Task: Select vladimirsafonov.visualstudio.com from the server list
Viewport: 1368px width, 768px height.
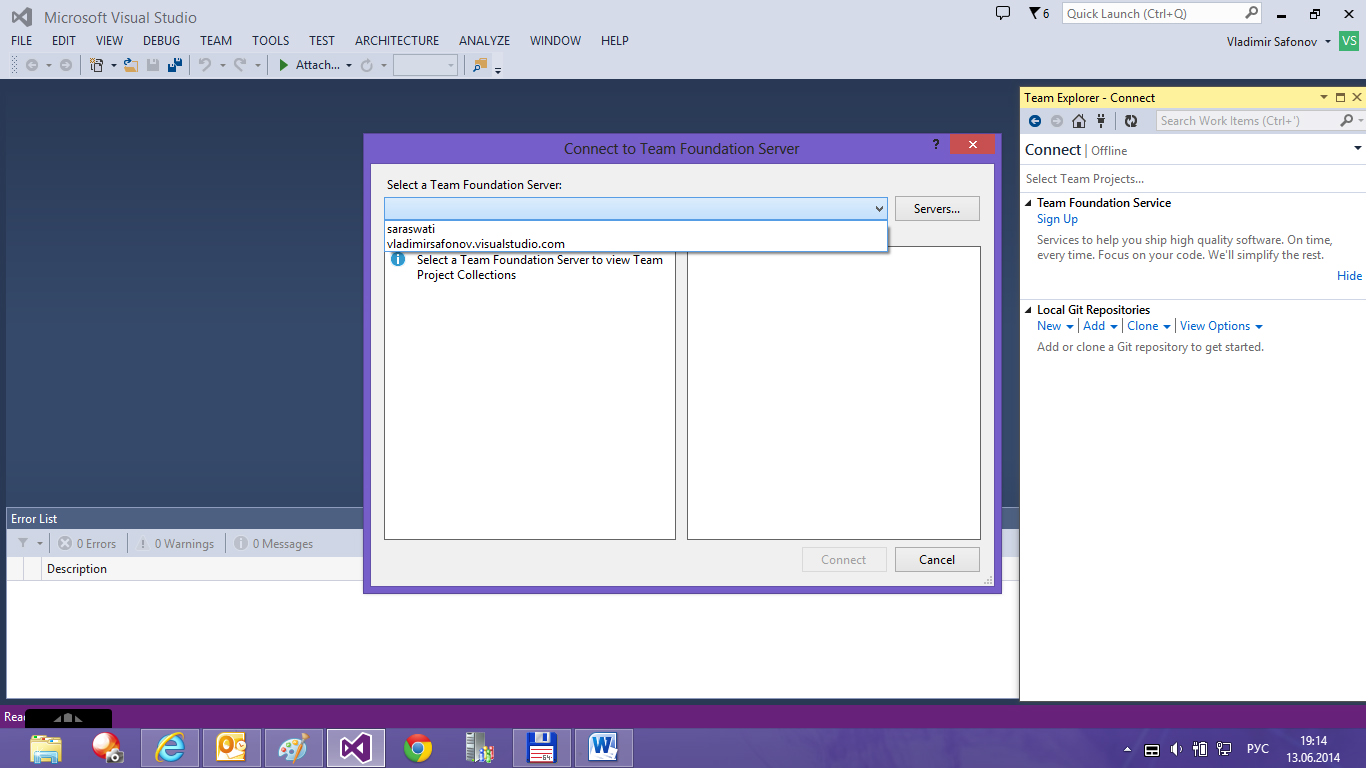Action: 636,244
